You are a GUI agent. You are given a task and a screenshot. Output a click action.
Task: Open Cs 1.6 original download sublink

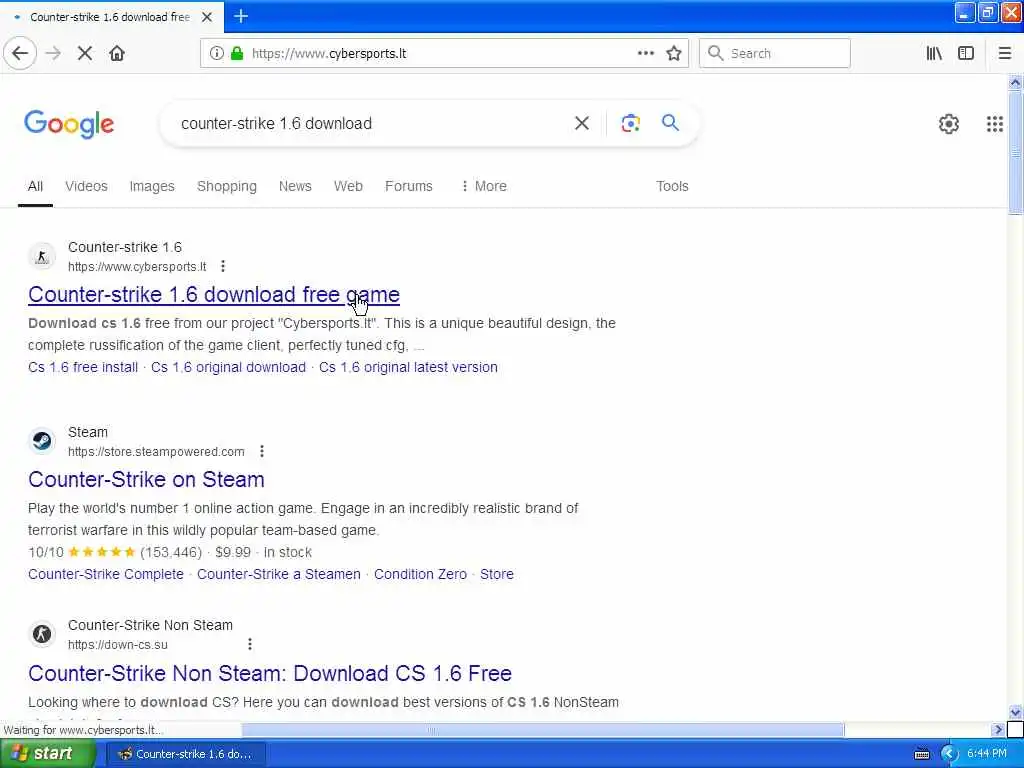pyautogui.click(x=228, y=367)
